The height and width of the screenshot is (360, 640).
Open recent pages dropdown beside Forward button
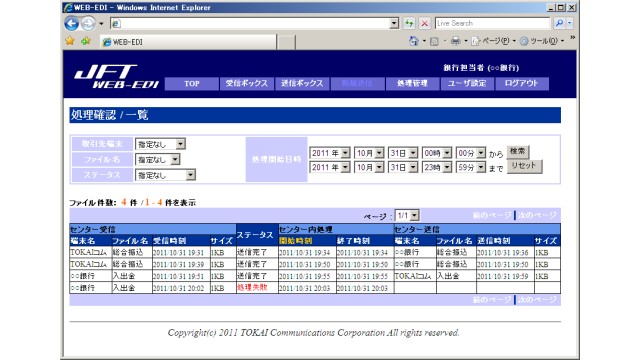pyautogui.click(x=101, y=24)
